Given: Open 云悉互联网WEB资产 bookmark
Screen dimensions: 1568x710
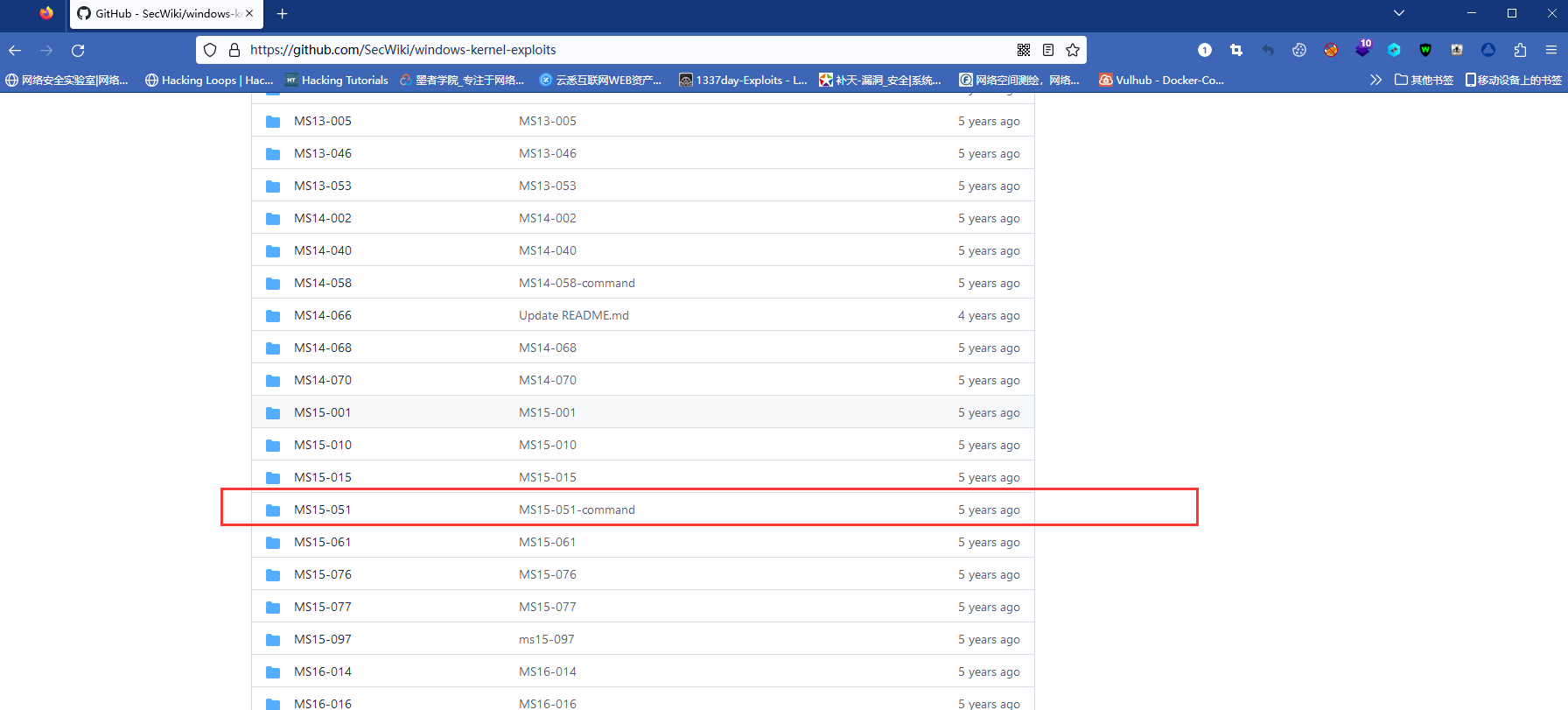Looking at the screenshot, I should point(600,80).
